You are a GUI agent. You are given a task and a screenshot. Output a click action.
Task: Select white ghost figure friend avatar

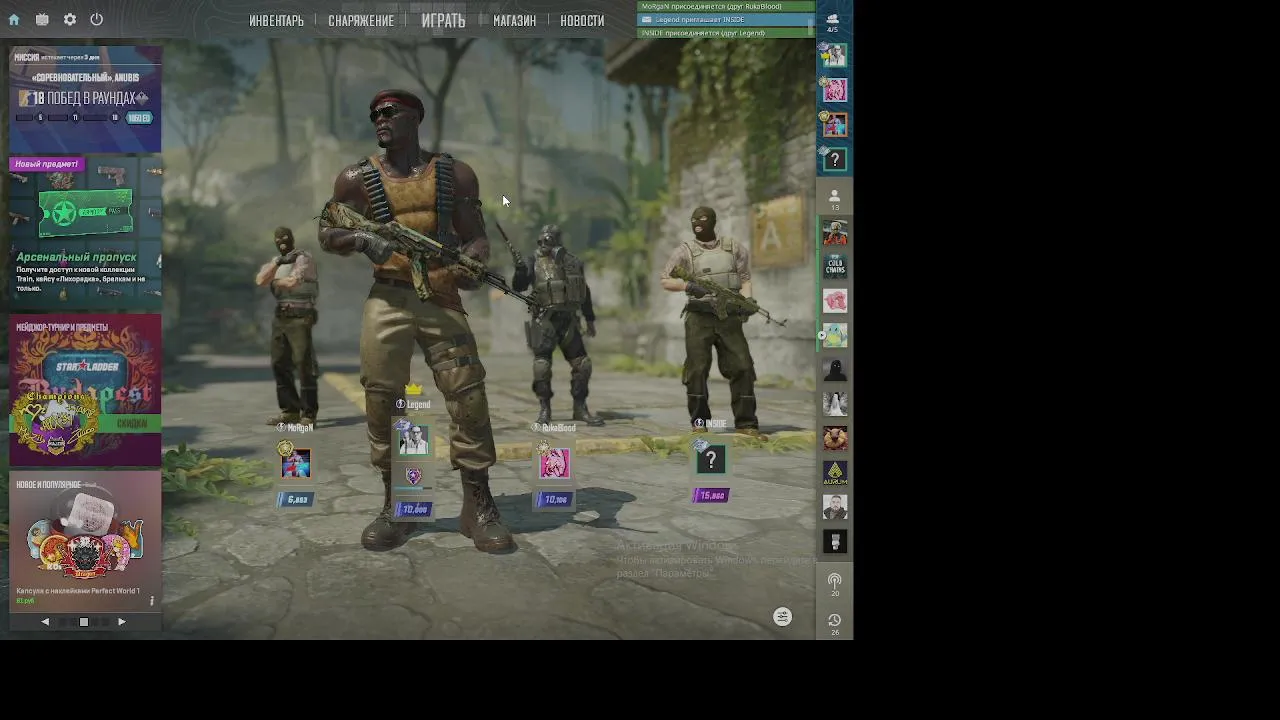point(835,404)
